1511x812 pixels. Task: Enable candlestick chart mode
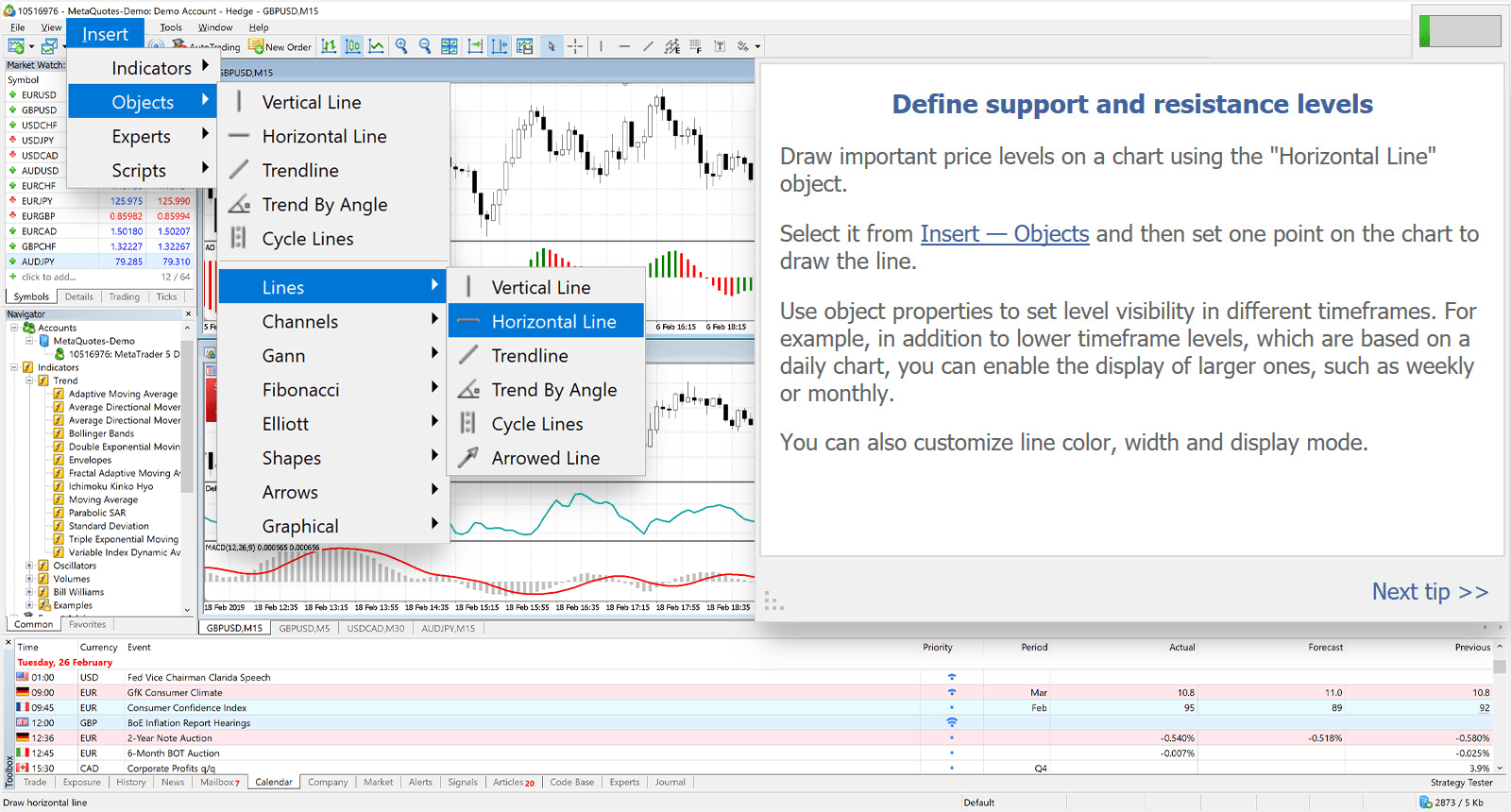tap(352, 46)
